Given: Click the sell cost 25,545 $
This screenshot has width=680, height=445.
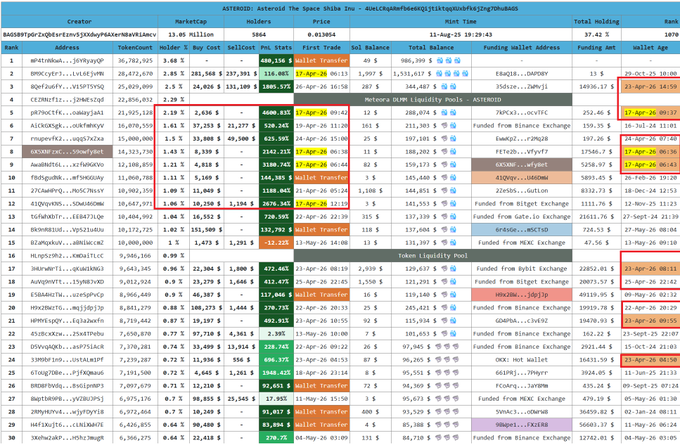Looking at the screenshot, I should 241,399.
